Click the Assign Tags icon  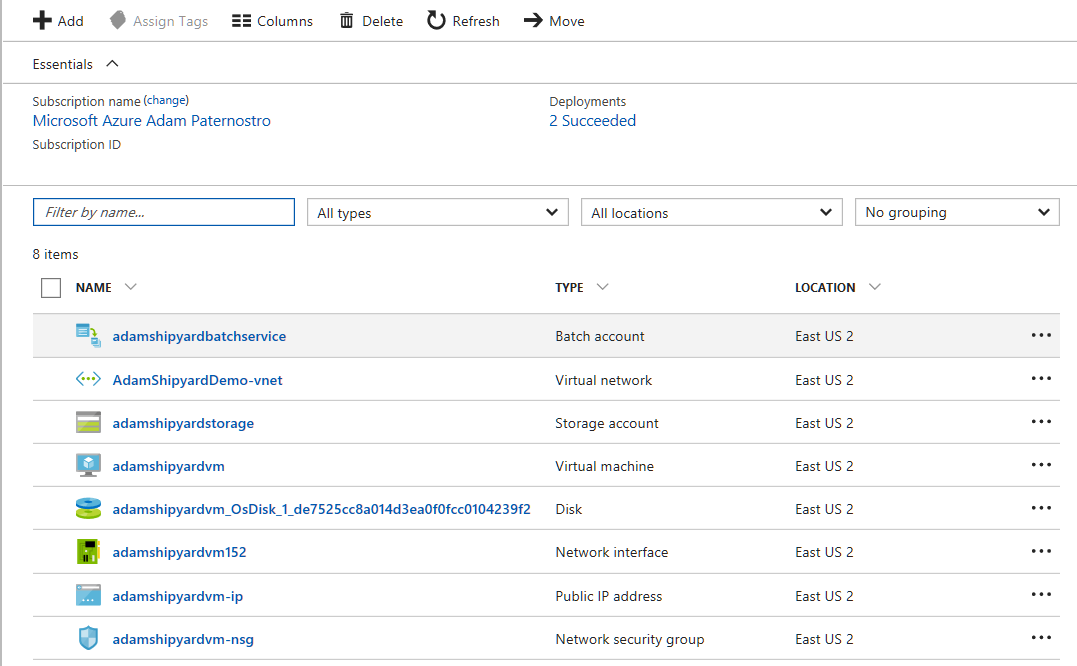tap(118, 21)
